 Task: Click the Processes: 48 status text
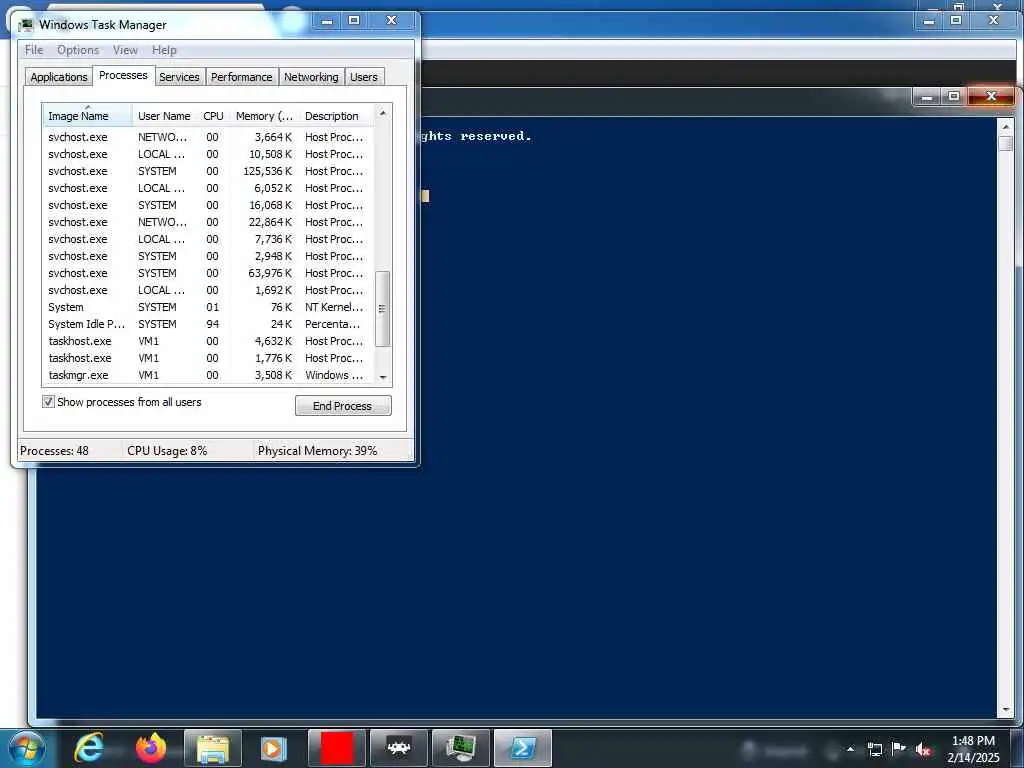(x=54, y=451)
